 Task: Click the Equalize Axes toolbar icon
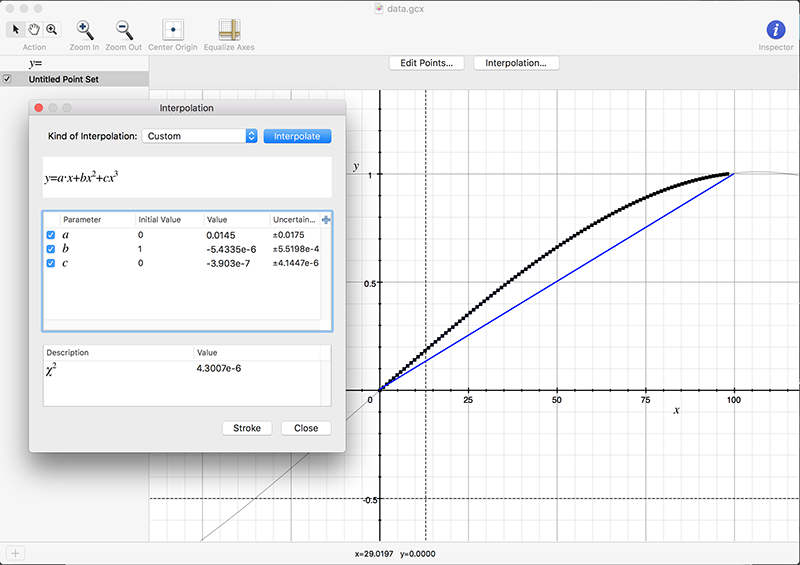[x=229, y=30]
